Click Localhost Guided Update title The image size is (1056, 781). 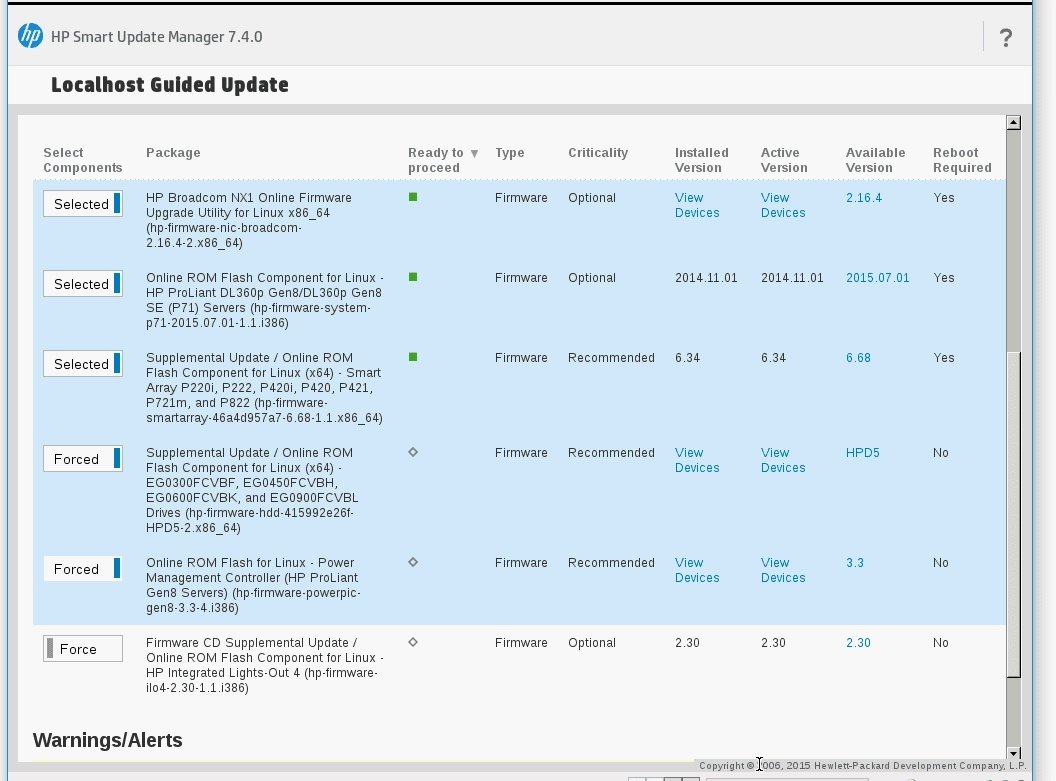pyautogui.click(x=170, y=85)
